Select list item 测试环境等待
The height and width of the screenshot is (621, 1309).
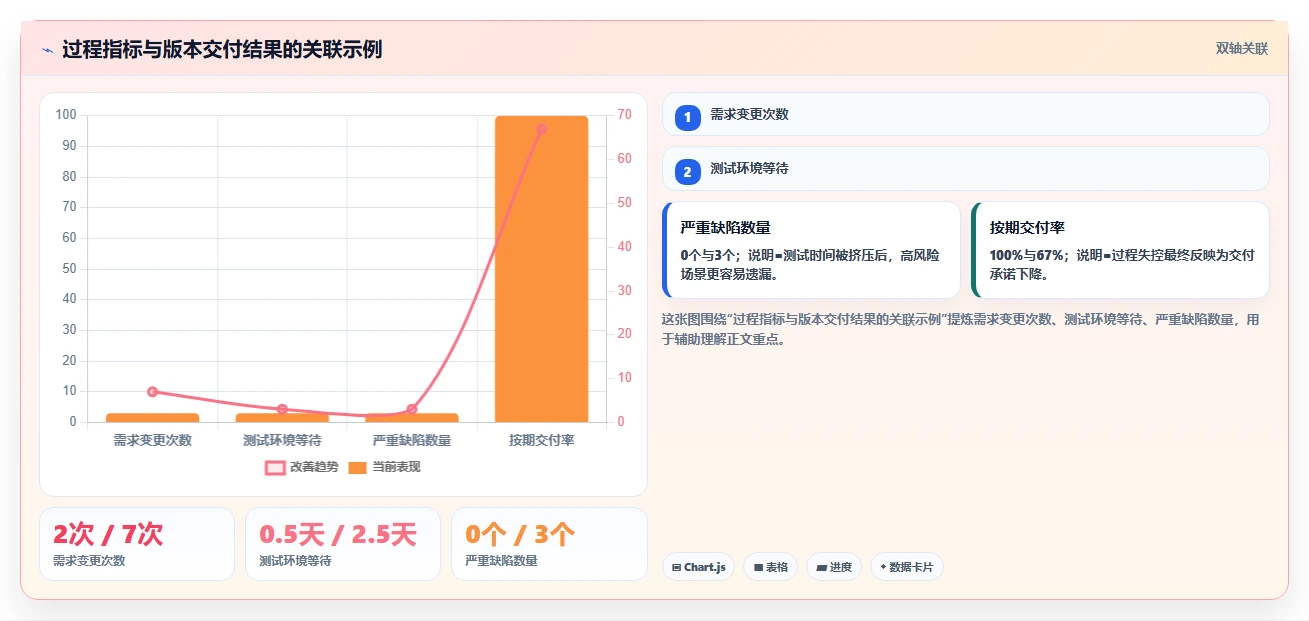(x=966, y=169)
